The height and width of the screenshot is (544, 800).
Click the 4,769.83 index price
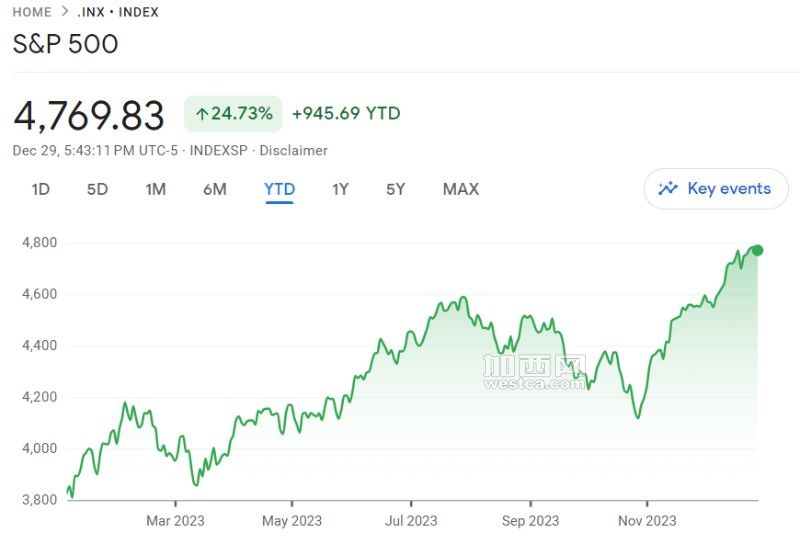point(89,116)
